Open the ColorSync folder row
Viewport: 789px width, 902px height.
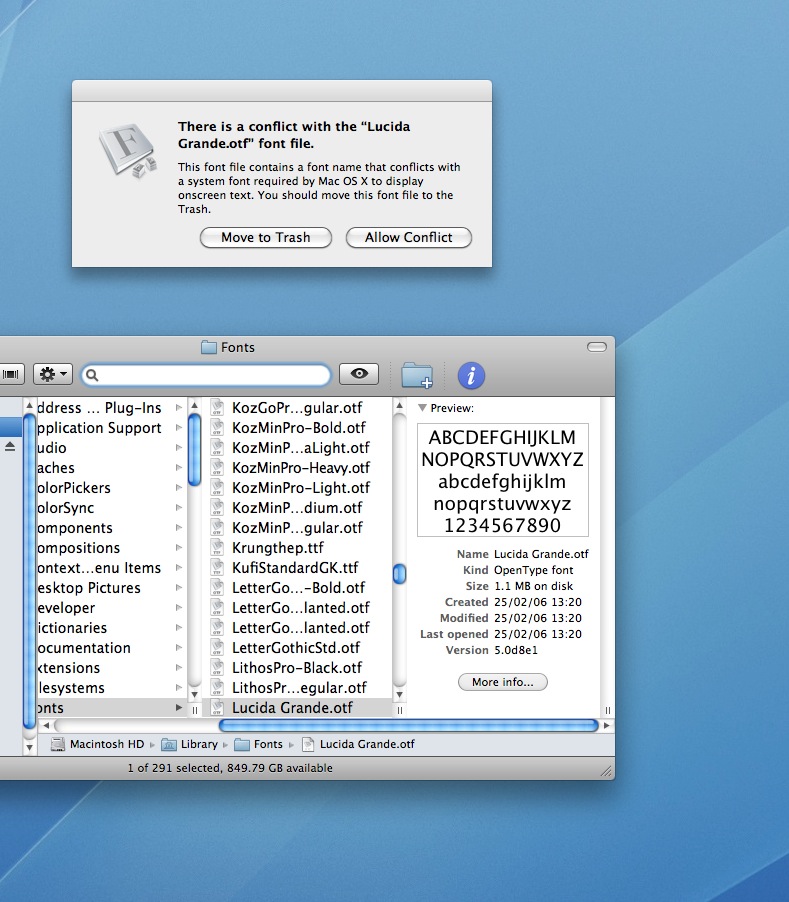[112, 508]
